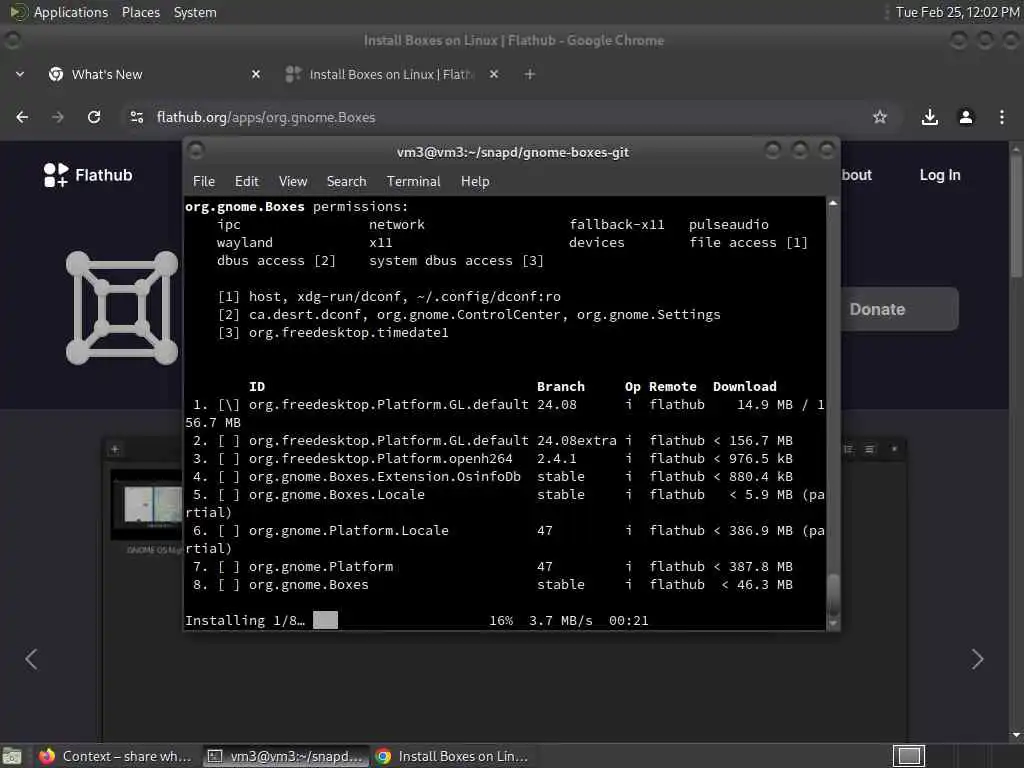The width and height of the screenshot is (1024, 768).
Task: Click text org.gnome.Platform.Locale
Action: [x=349, y=531]
